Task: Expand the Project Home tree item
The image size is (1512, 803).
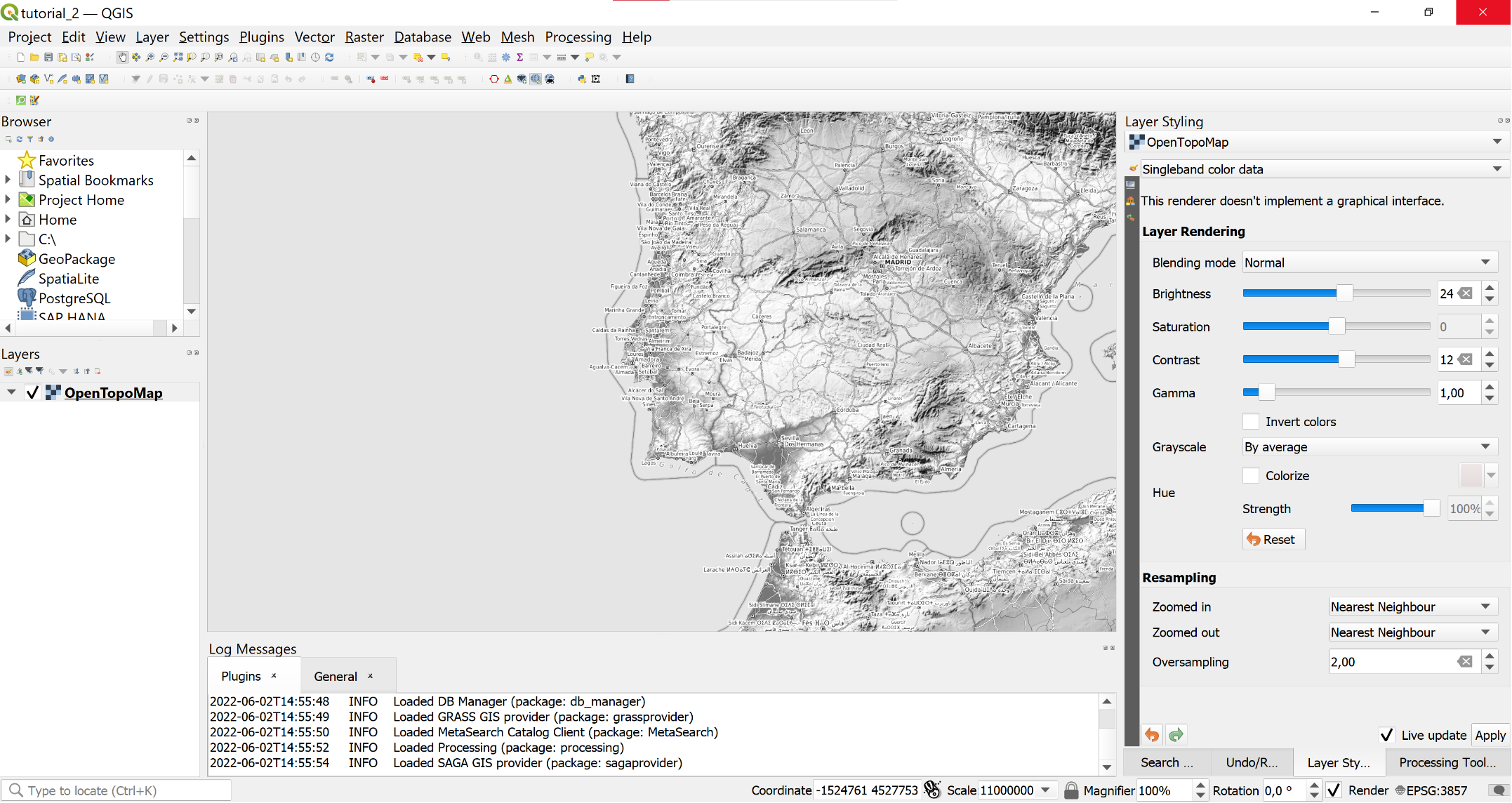Action: [8, 200]
